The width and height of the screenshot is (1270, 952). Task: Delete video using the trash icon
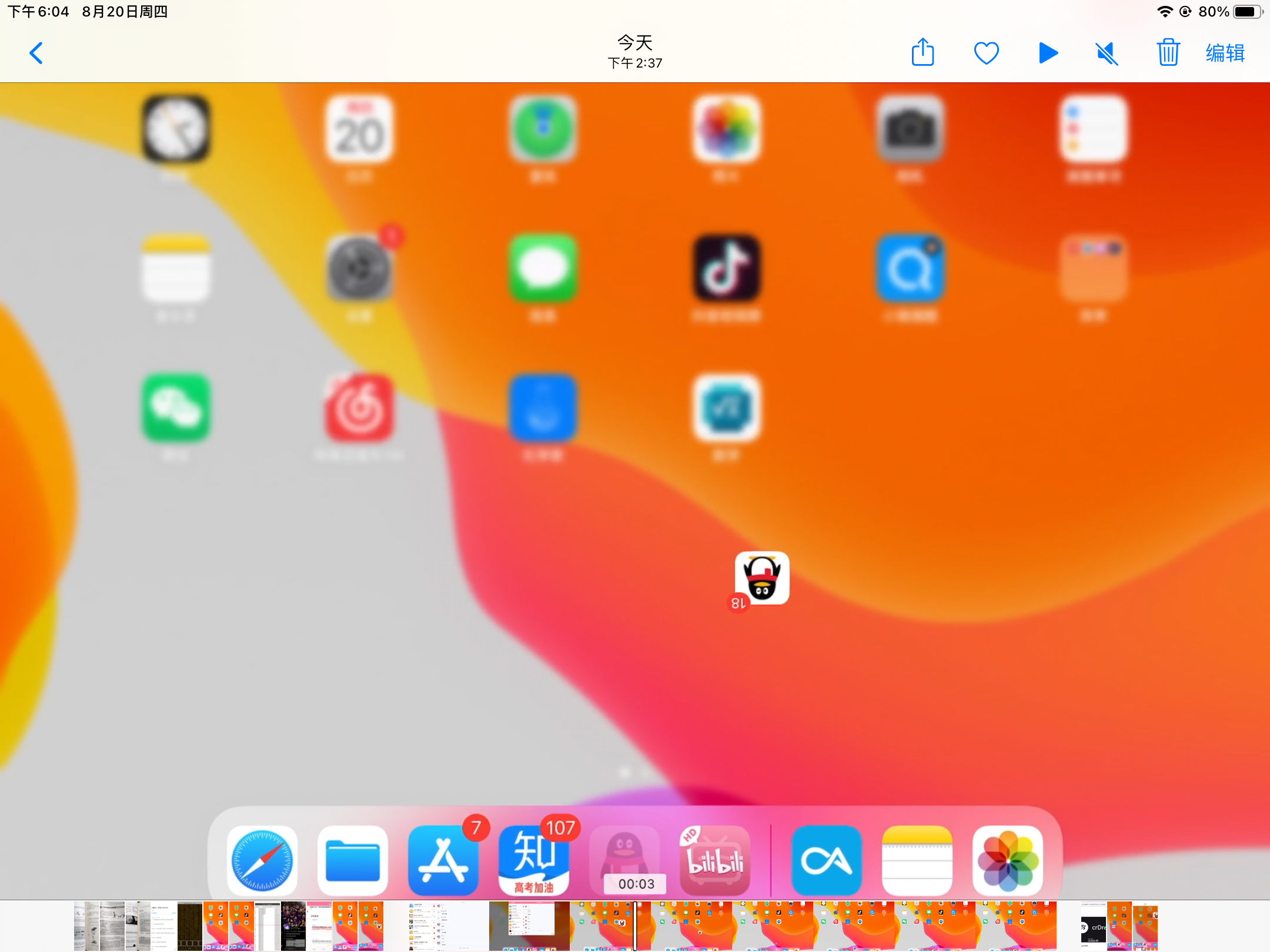(1168, 53)
